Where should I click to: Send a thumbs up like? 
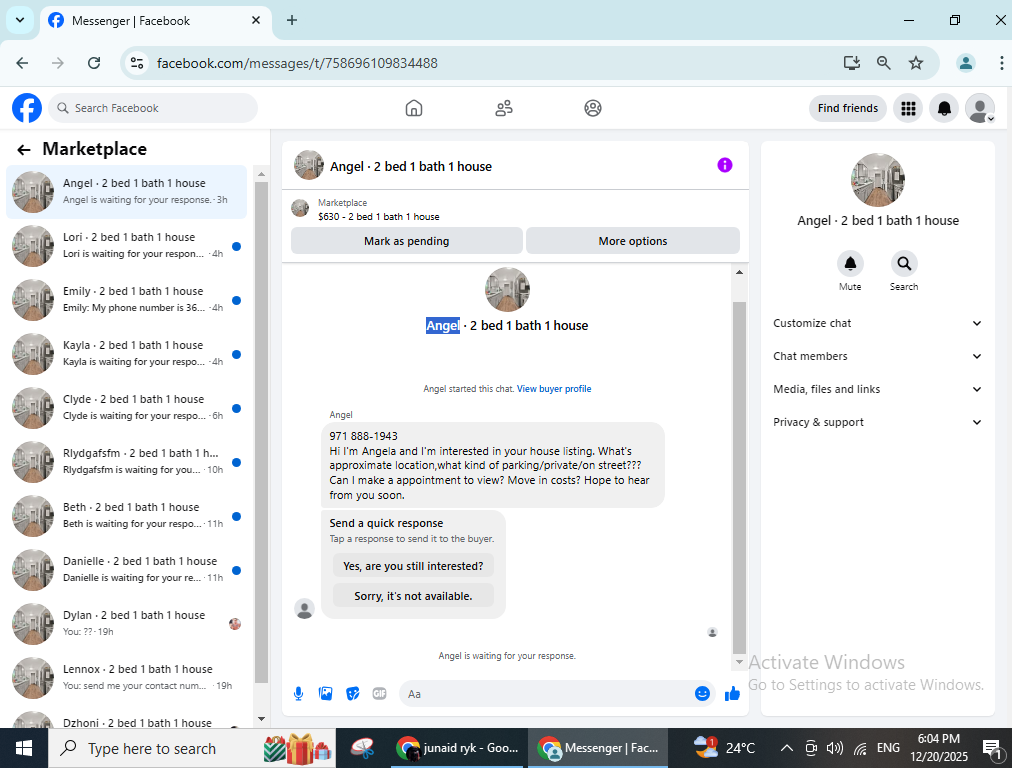(x=732, y=694)
